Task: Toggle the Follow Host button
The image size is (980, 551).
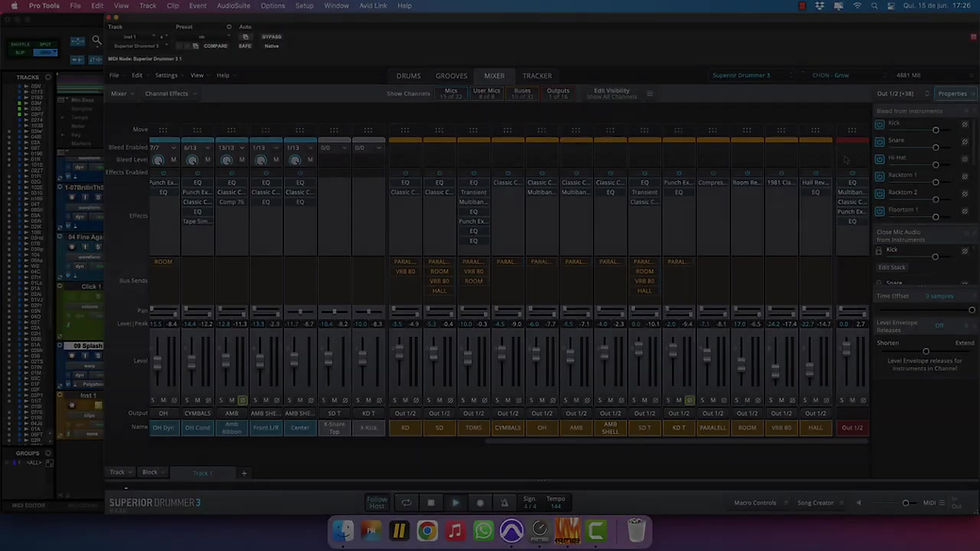Action: (x=377, y=502)
